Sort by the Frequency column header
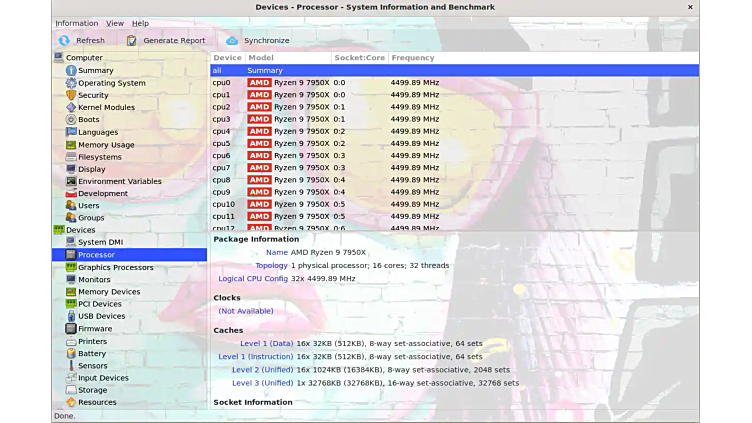 pos(413,58)
